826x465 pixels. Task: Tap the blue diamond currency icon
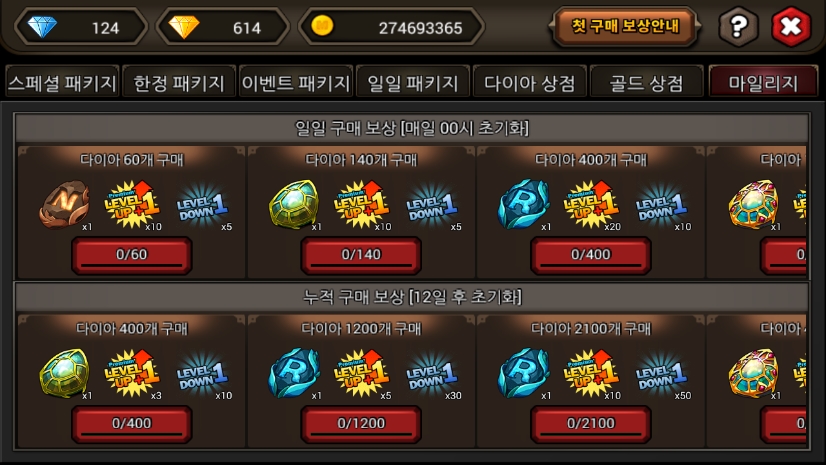42,26
